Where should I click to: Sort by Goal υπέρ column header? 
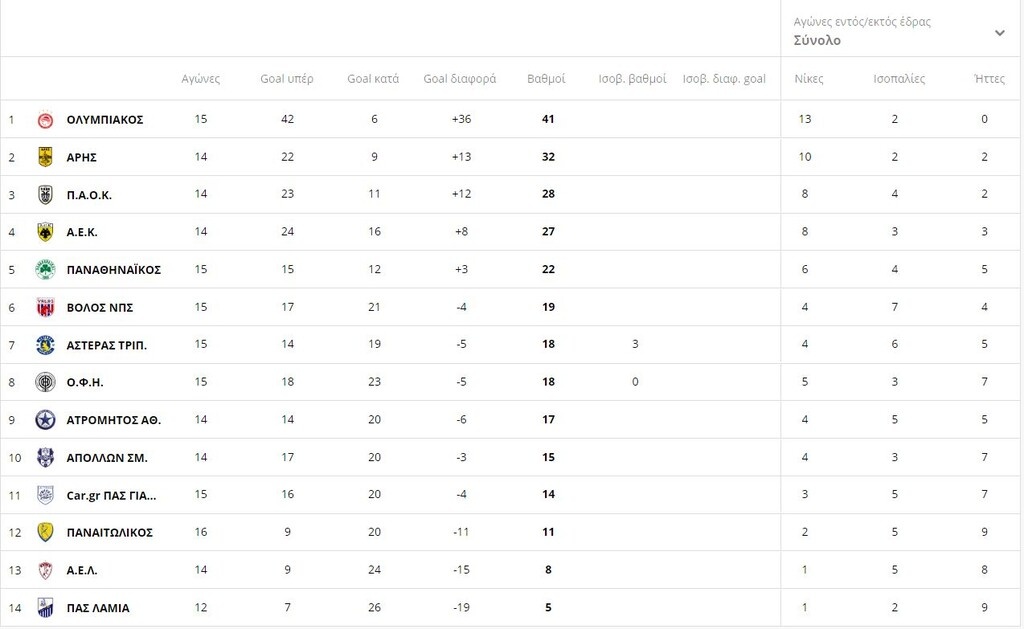(287, 79)
